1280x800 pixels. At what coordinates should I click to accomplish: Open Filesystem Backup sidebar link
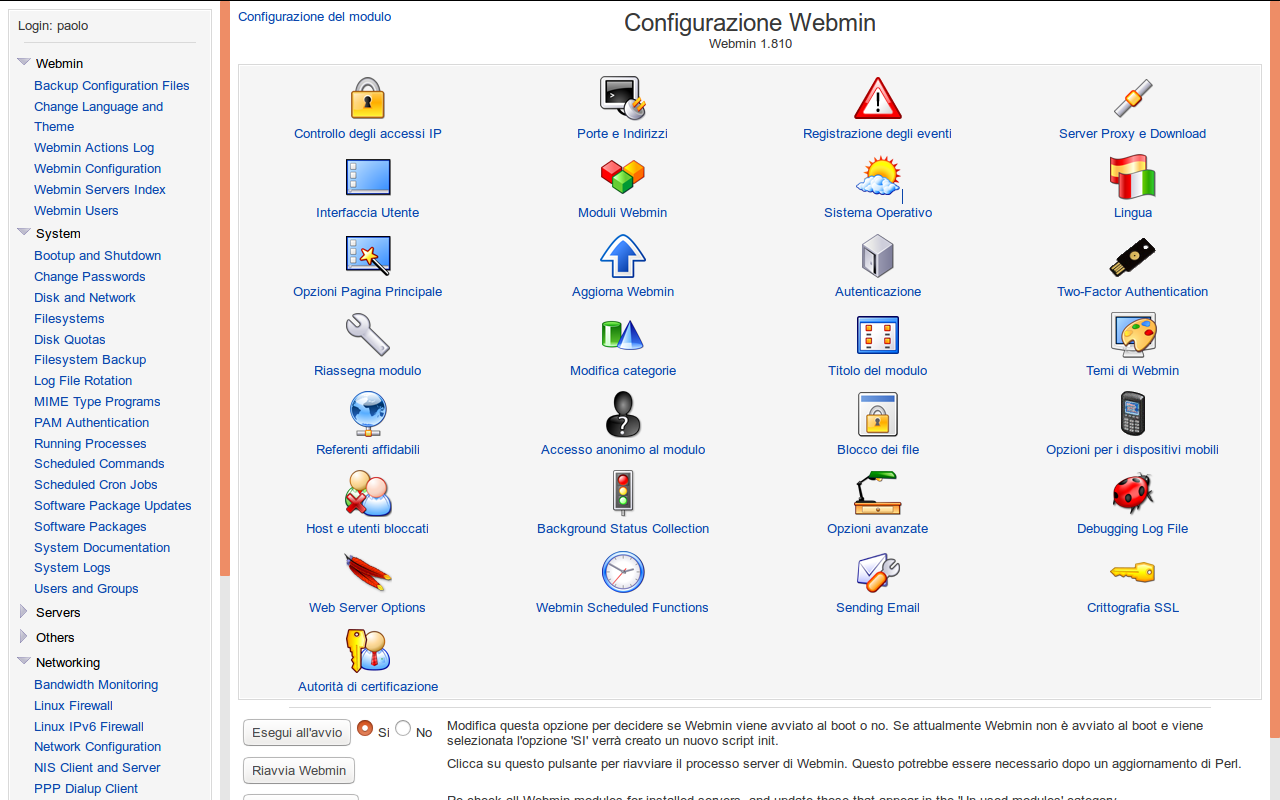90,360
